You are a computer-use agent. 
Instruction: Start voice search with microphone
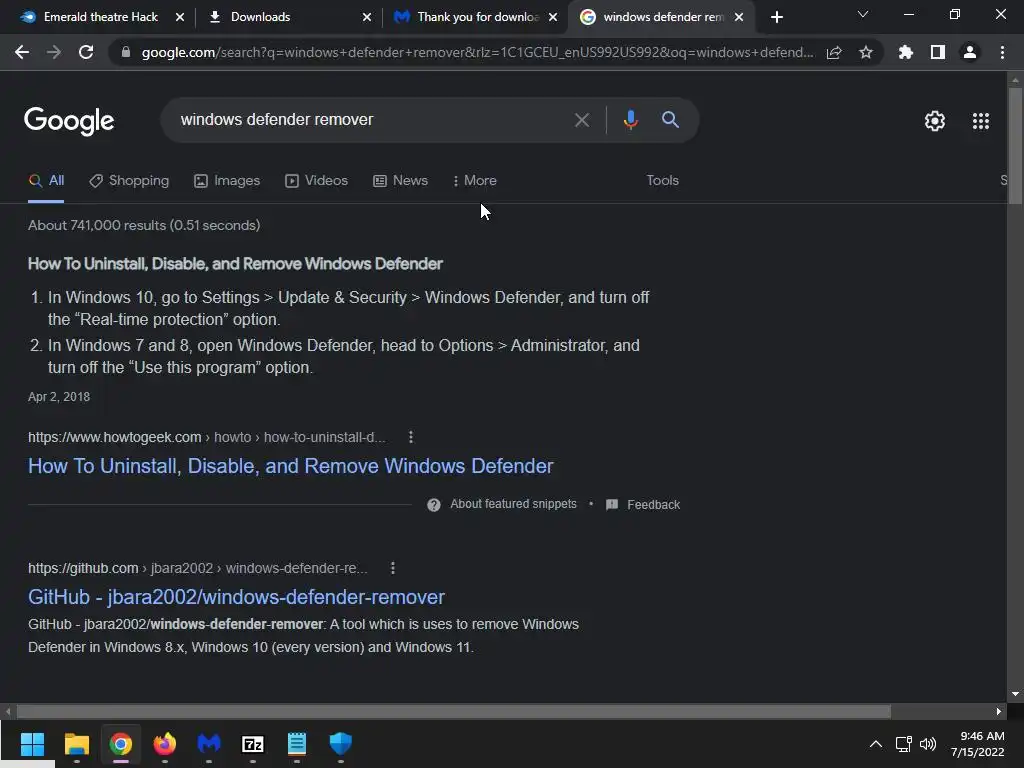click(x=630, y=120)
